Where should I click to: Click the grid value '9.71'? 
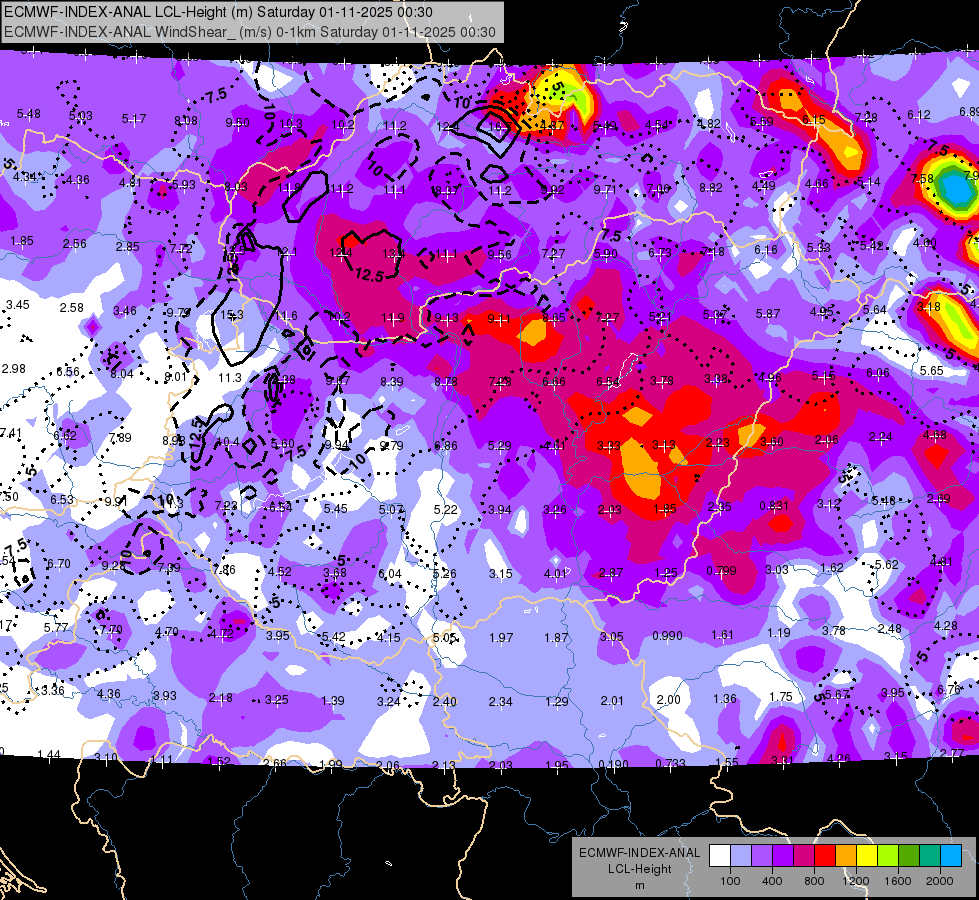coord(604,189)
